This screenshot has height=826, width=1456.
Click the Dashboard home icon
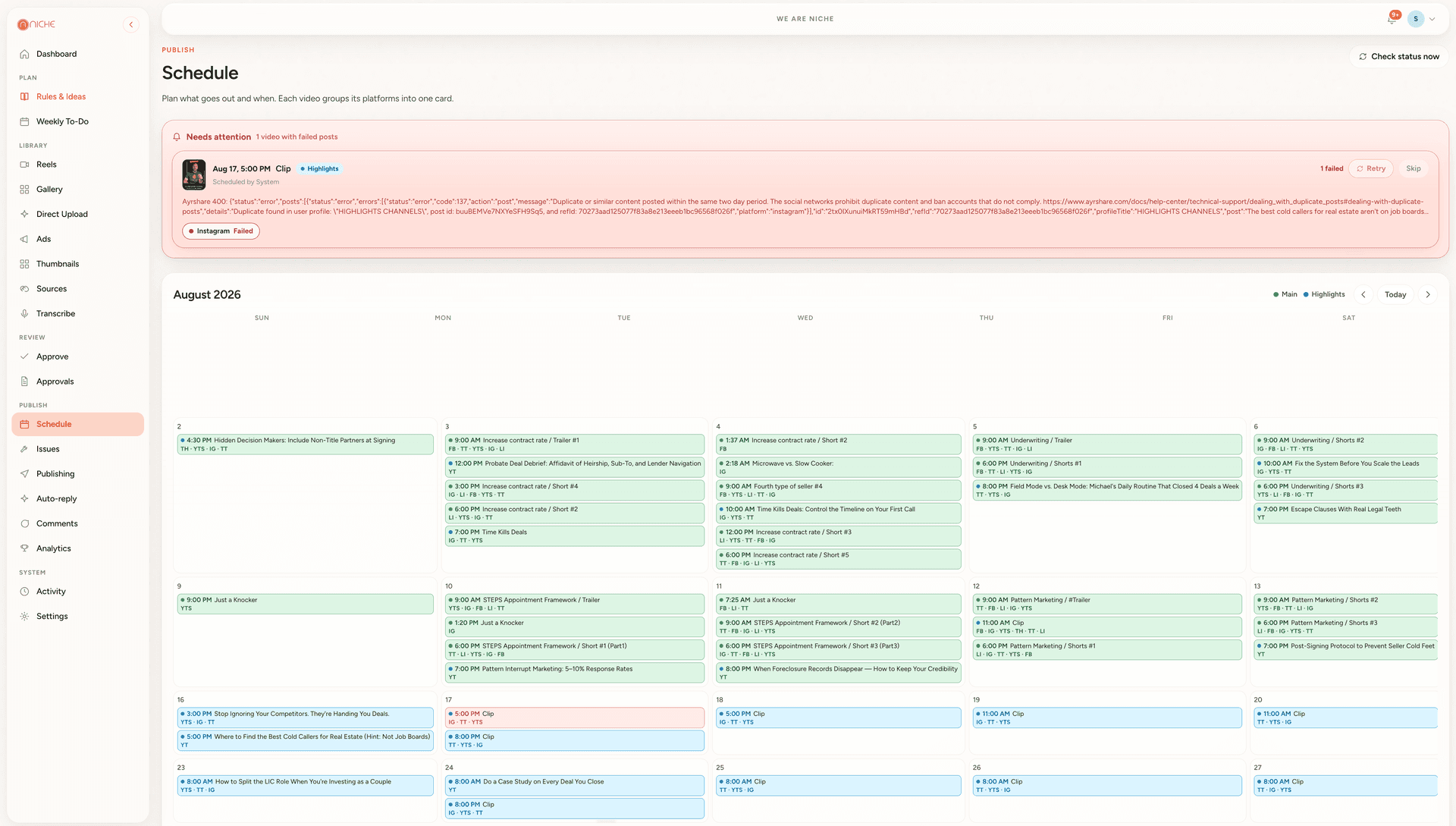coord(24,54)
